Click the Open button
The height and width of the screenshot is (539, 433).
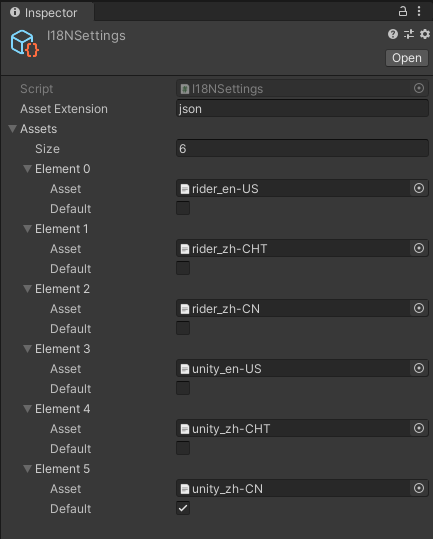pos(407,58)
